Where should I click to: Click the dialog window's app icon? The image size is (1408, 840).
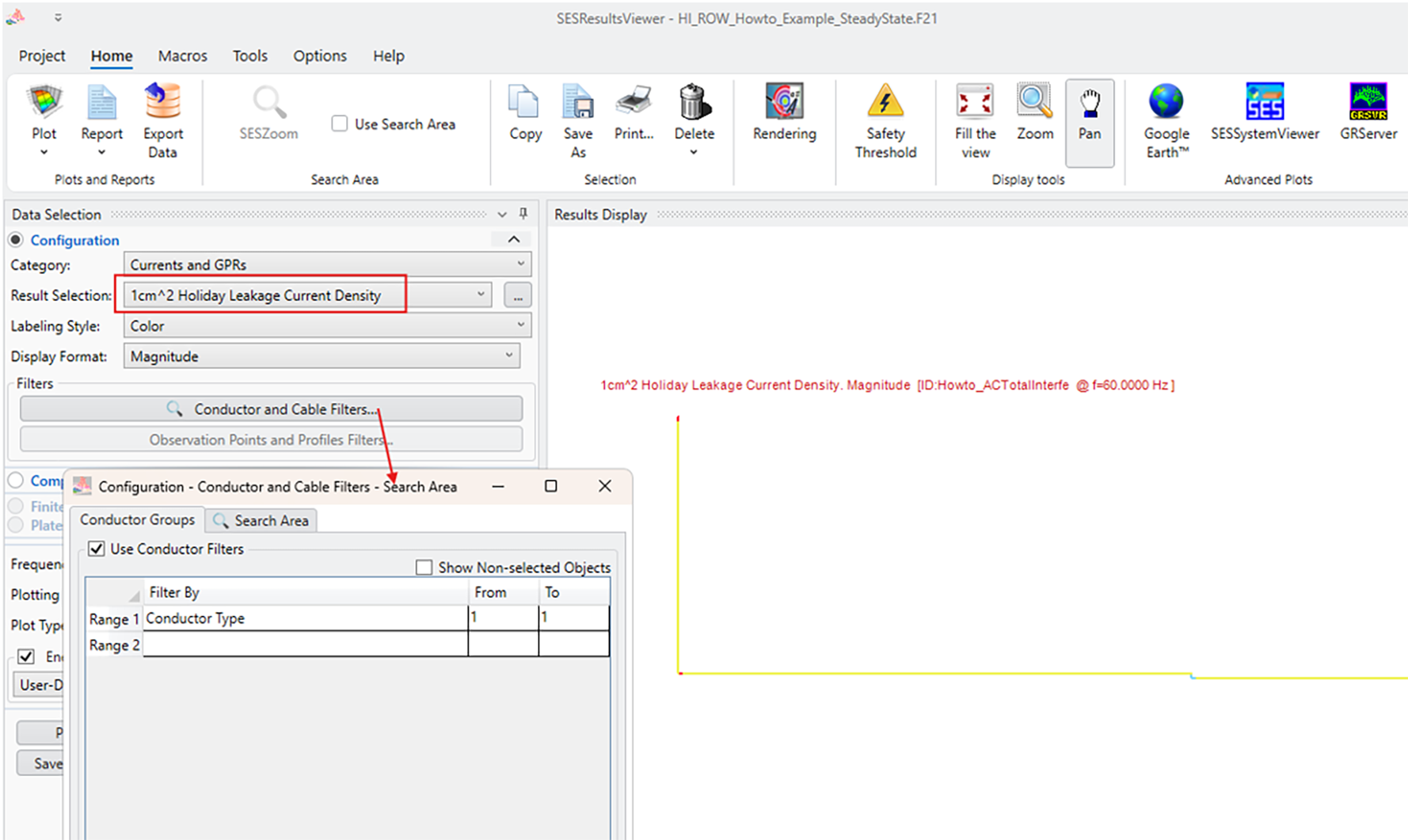(82, 486)
